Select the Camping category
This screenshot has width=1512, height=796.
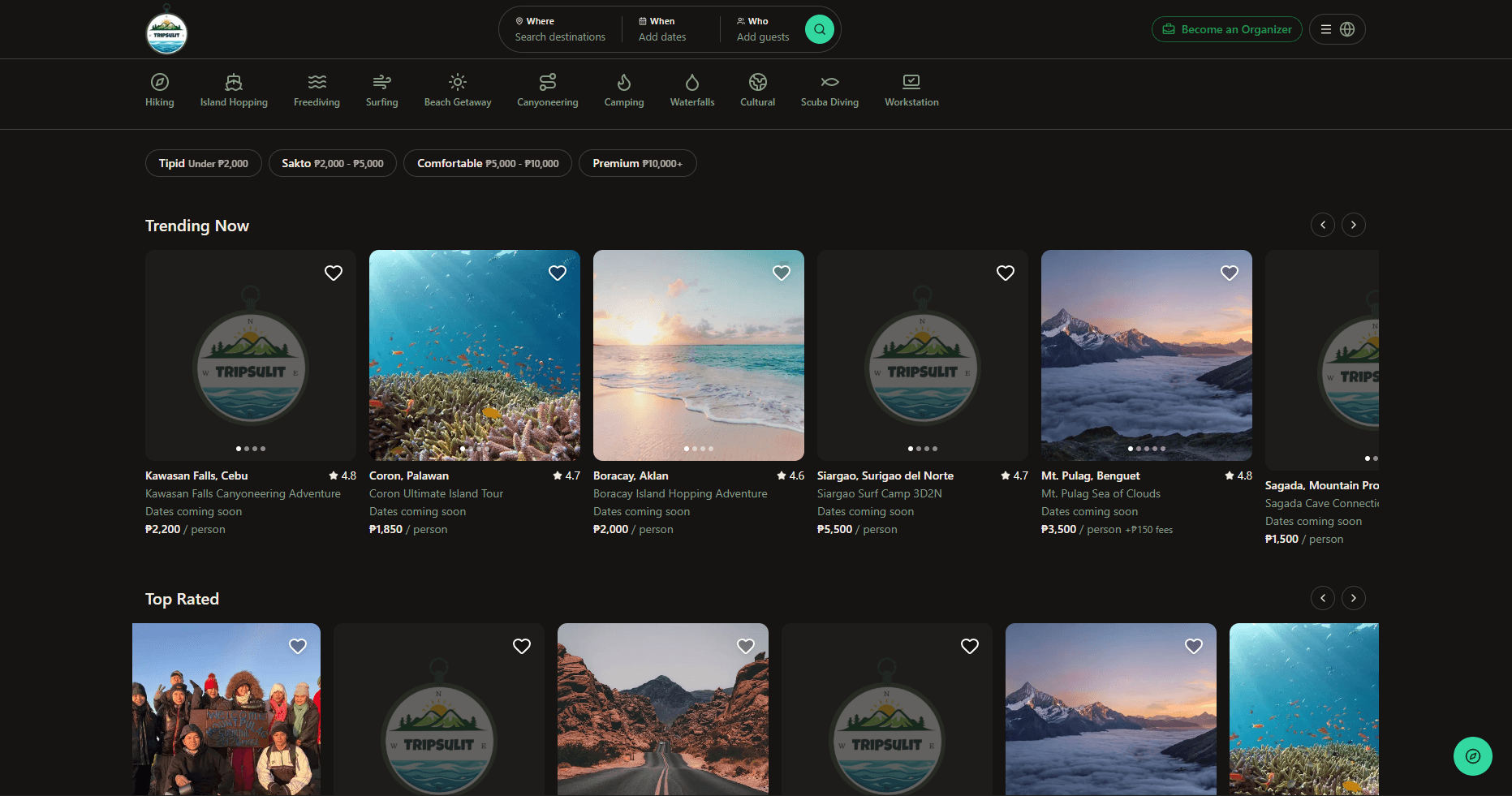pos(624,90)
